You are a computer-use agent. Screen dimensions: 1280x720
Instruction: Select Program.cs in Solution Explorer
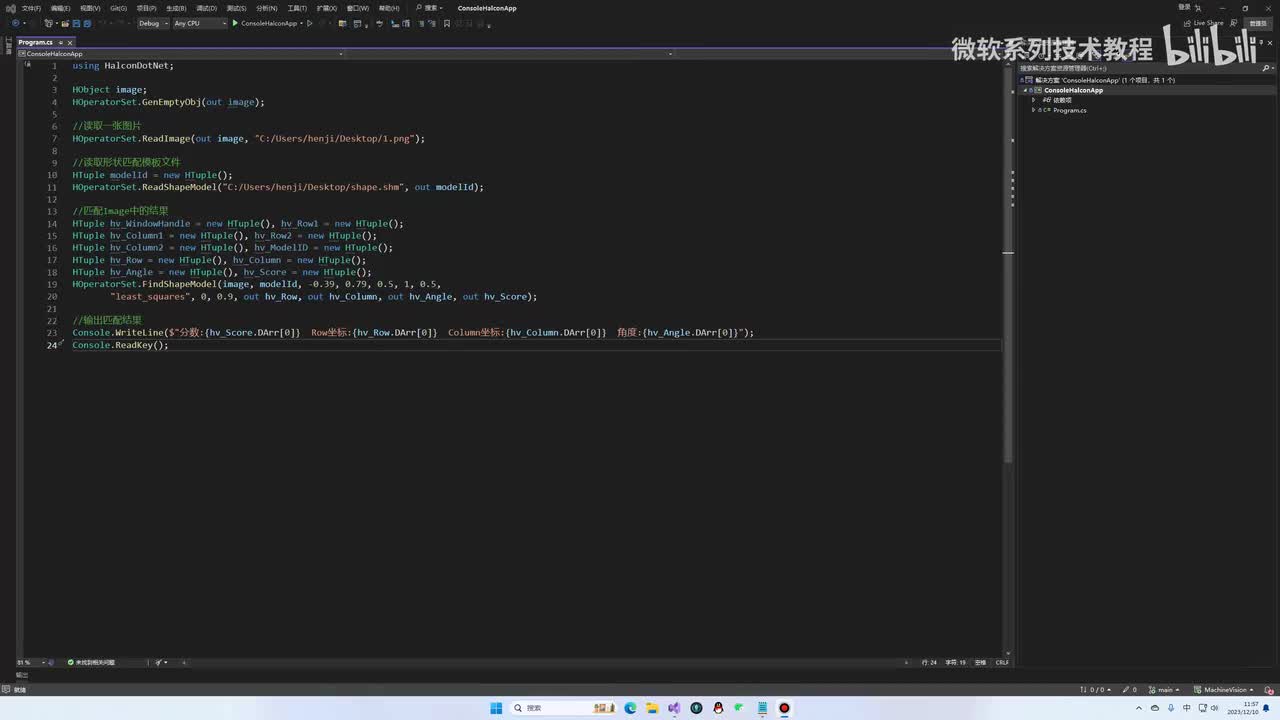coord(1069,110)
